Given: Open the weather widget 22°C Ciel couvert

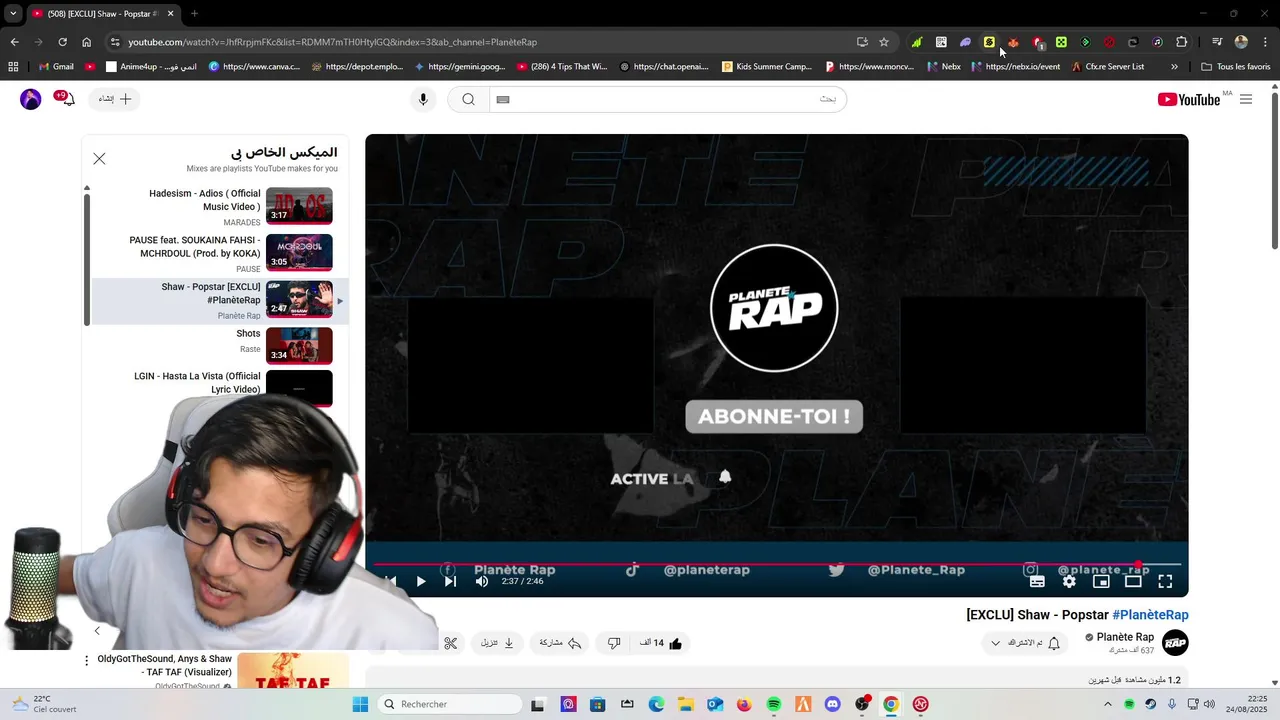Looking at the screenshot, I should click(45, 704).
